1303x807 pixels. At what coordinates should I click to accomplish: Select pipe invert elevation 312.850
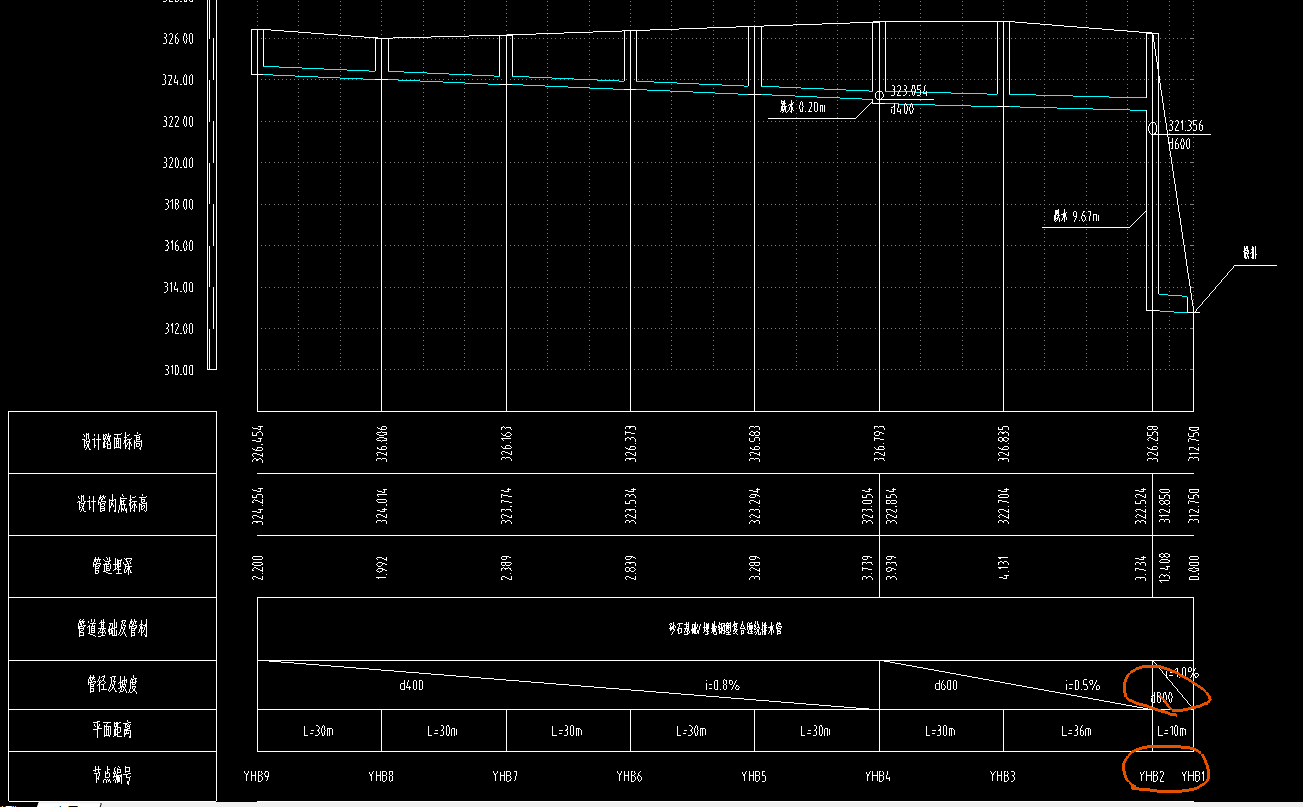[x=1165, y=505]
